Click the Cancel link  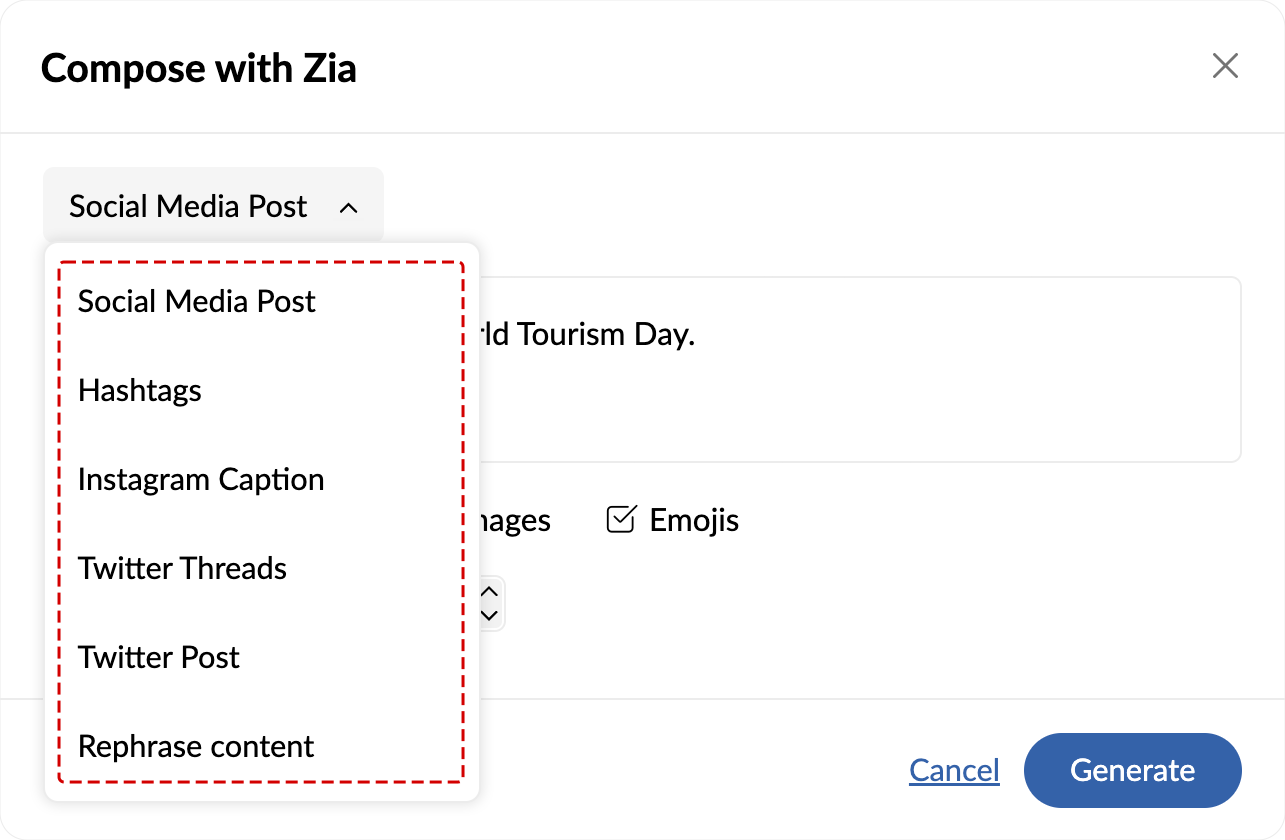click(x=954, y=770)
